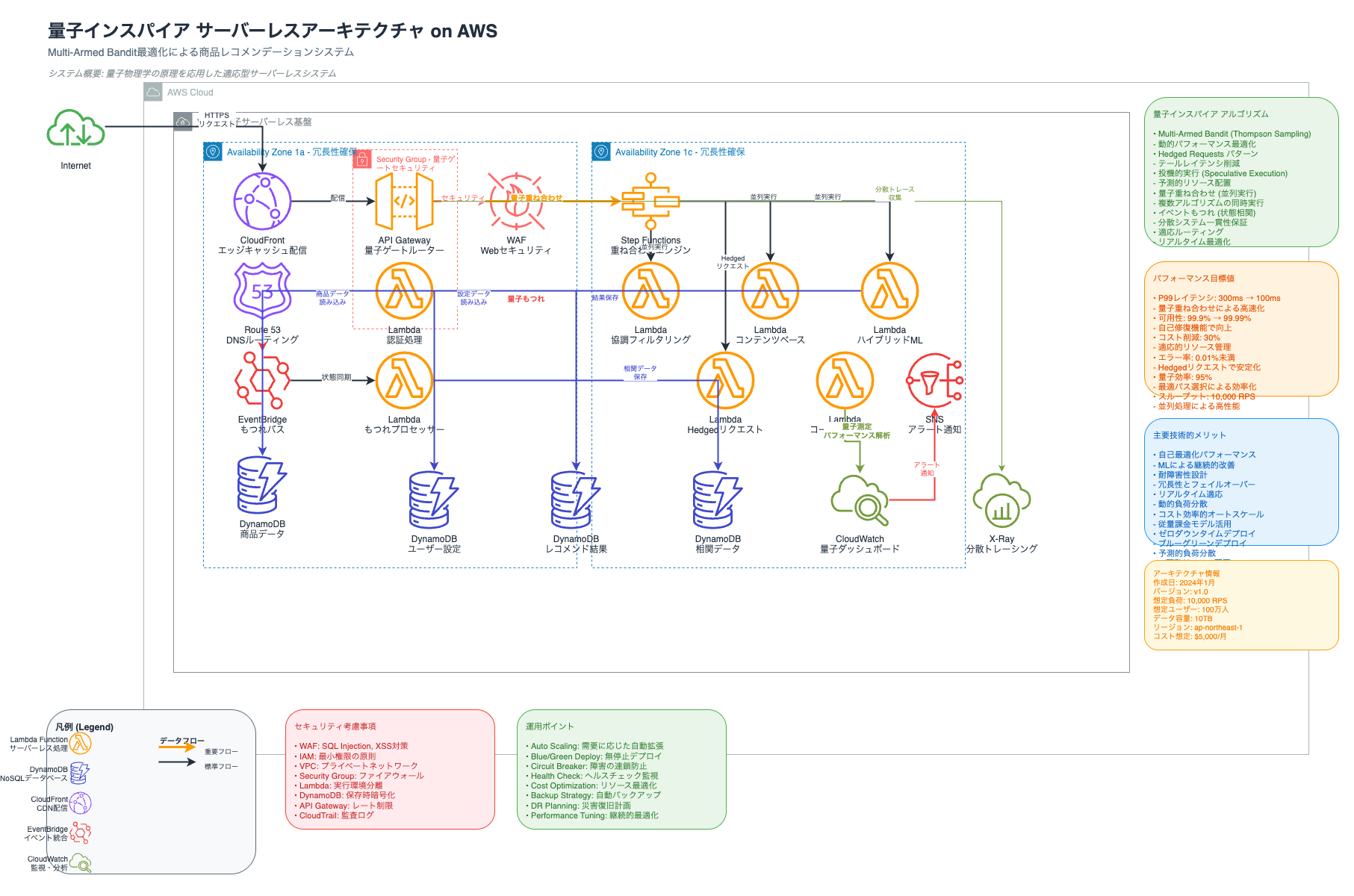Select the CloudFront edge cache icon
The width and height of the screenshot is (1354, 896).
(x=262, y=201)
